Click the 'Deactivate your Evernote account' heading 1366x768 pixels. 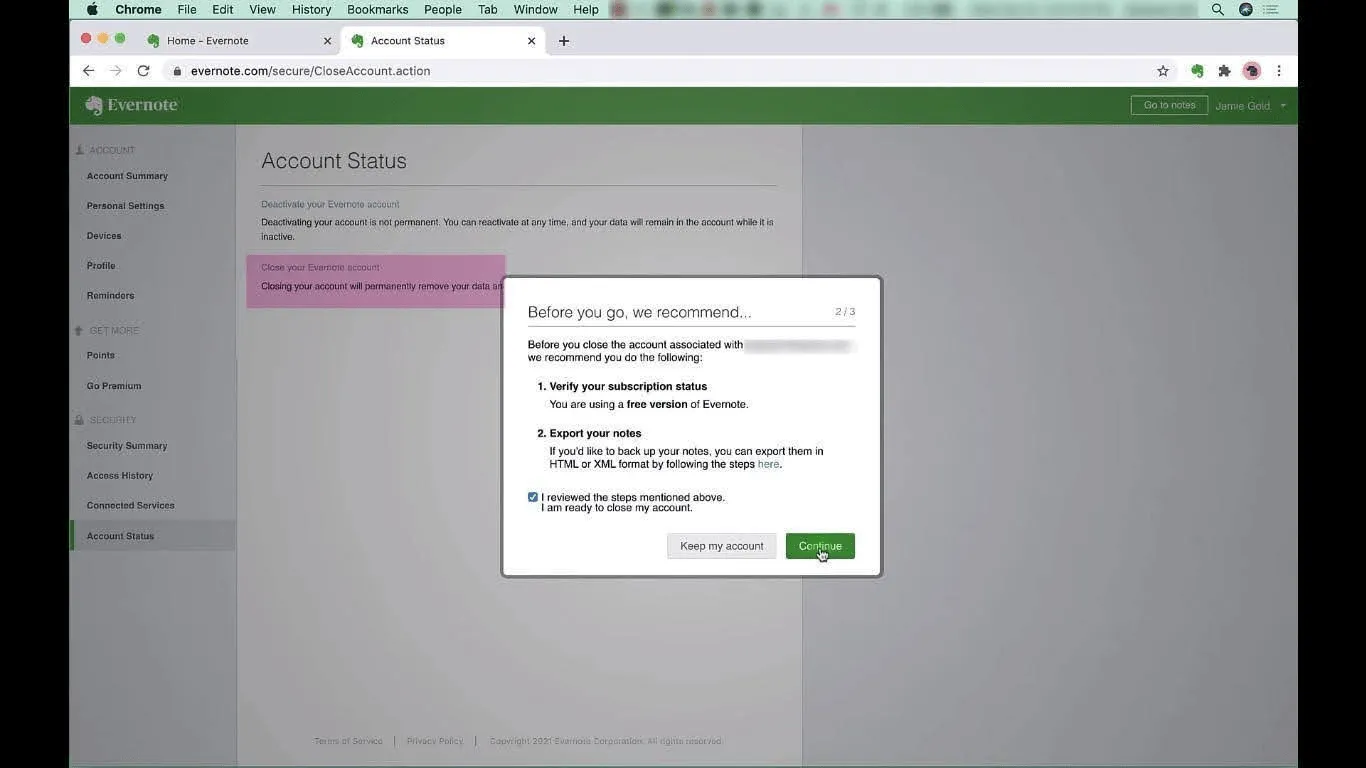coord(330,204)
